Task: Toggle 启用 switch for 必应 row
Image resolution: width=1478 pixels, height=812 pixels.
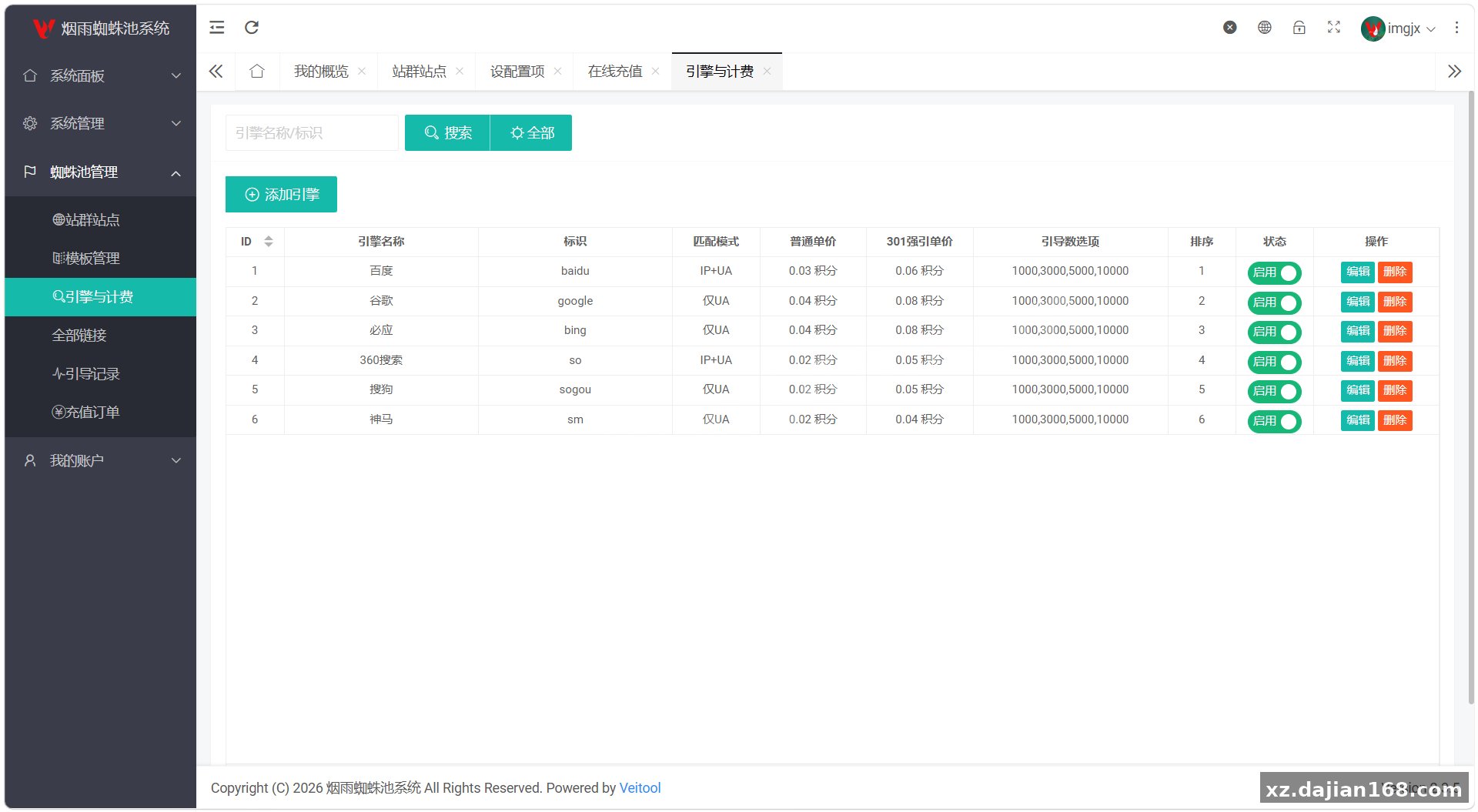Action: (1274, 332)
